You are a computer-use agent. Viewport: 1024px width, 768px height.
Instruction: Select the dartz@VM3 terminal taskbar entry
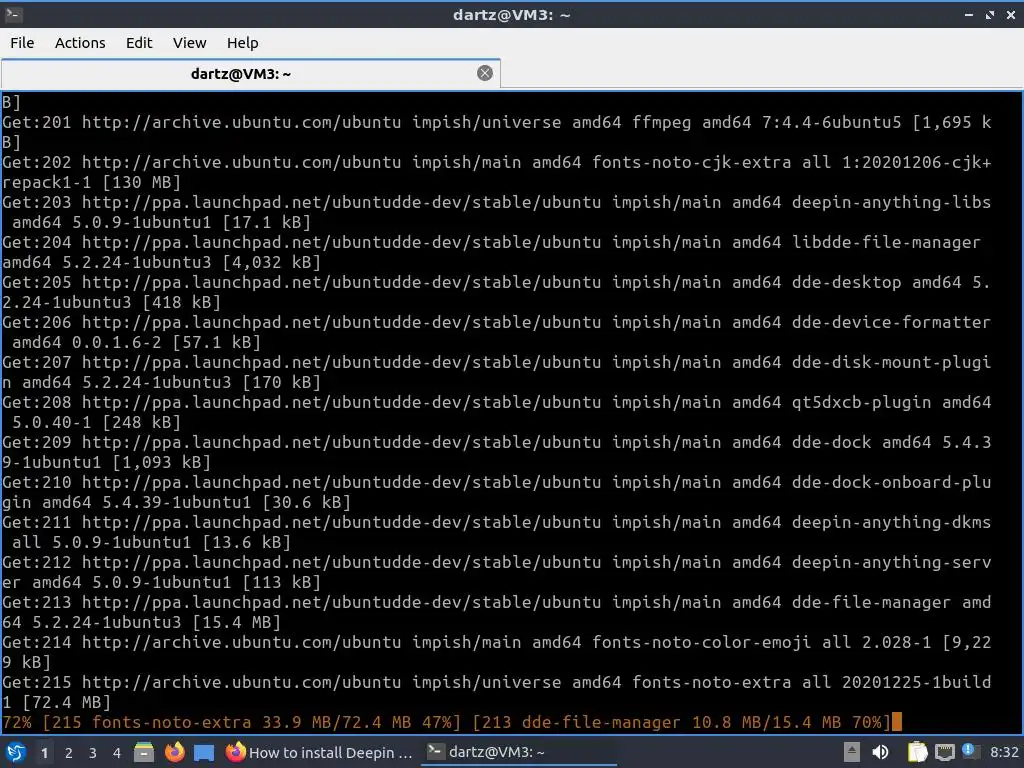(519, 752)
